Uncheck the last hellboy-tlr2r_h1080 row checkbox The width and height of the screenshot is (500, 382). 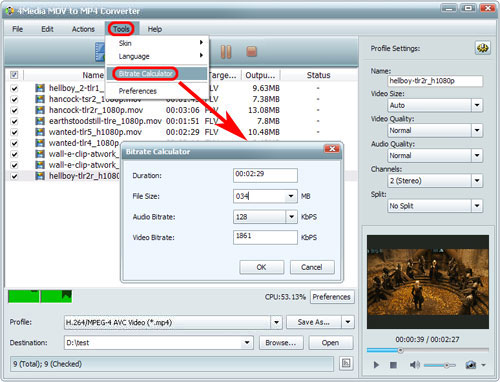click(14, 176)
